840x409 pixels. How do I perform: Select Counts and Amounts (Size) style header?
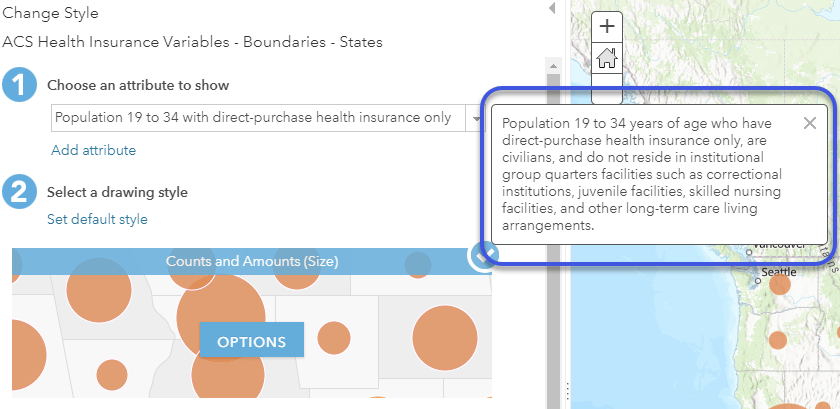coord(252,262)
